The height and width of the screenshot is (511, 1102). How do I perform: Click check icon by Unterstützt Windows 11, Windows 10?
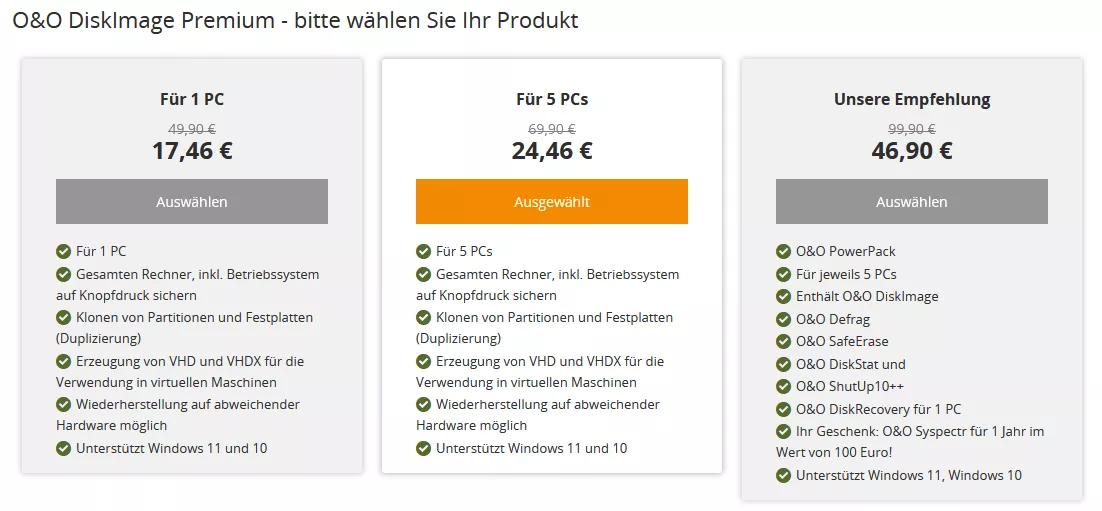784,476
